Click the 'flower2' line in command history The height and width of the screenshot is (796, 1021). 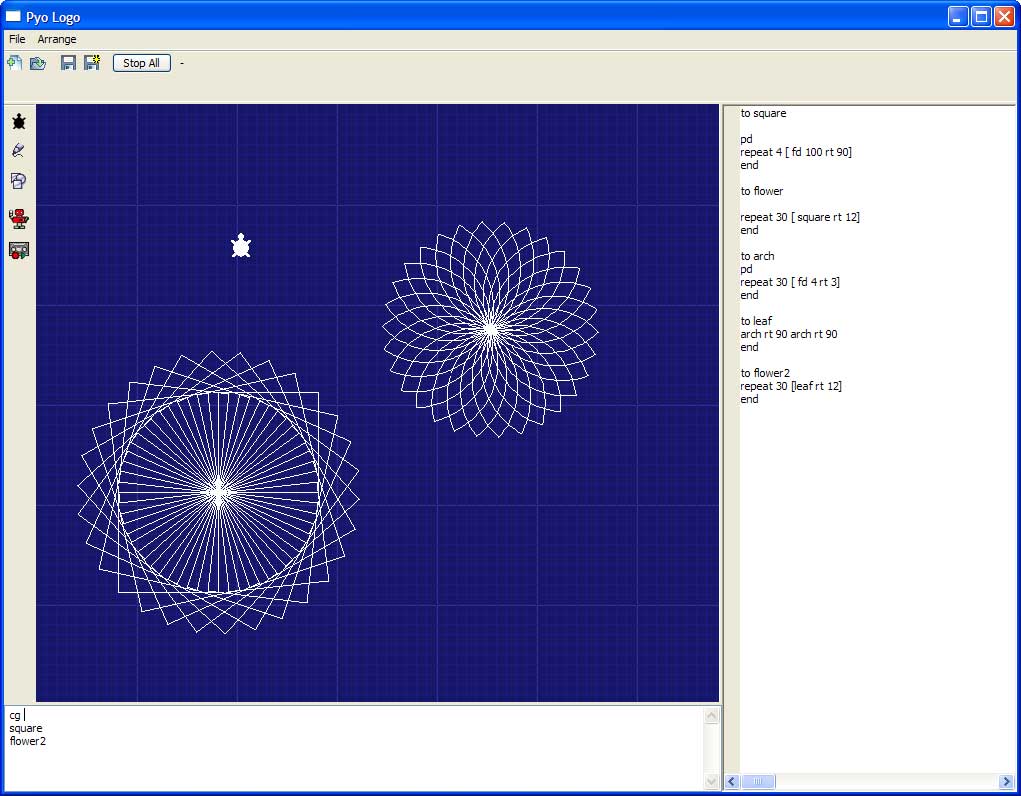28,741
